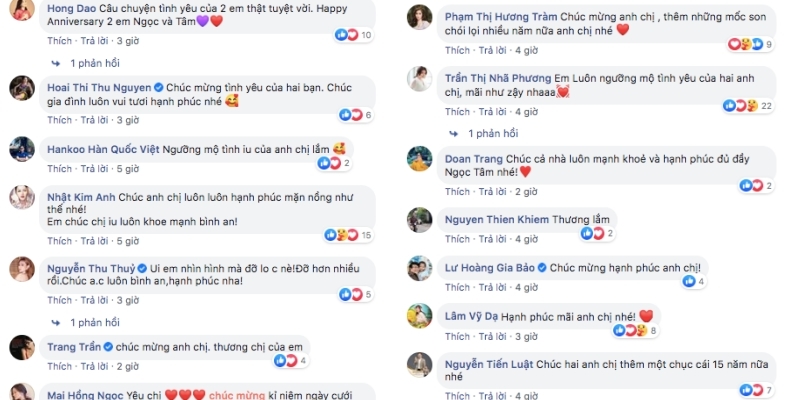The height and width of the screenshot is (400, 800).
Task: Open Nhật Kim Anh's profile name link
Action: [x=81, y=197]
